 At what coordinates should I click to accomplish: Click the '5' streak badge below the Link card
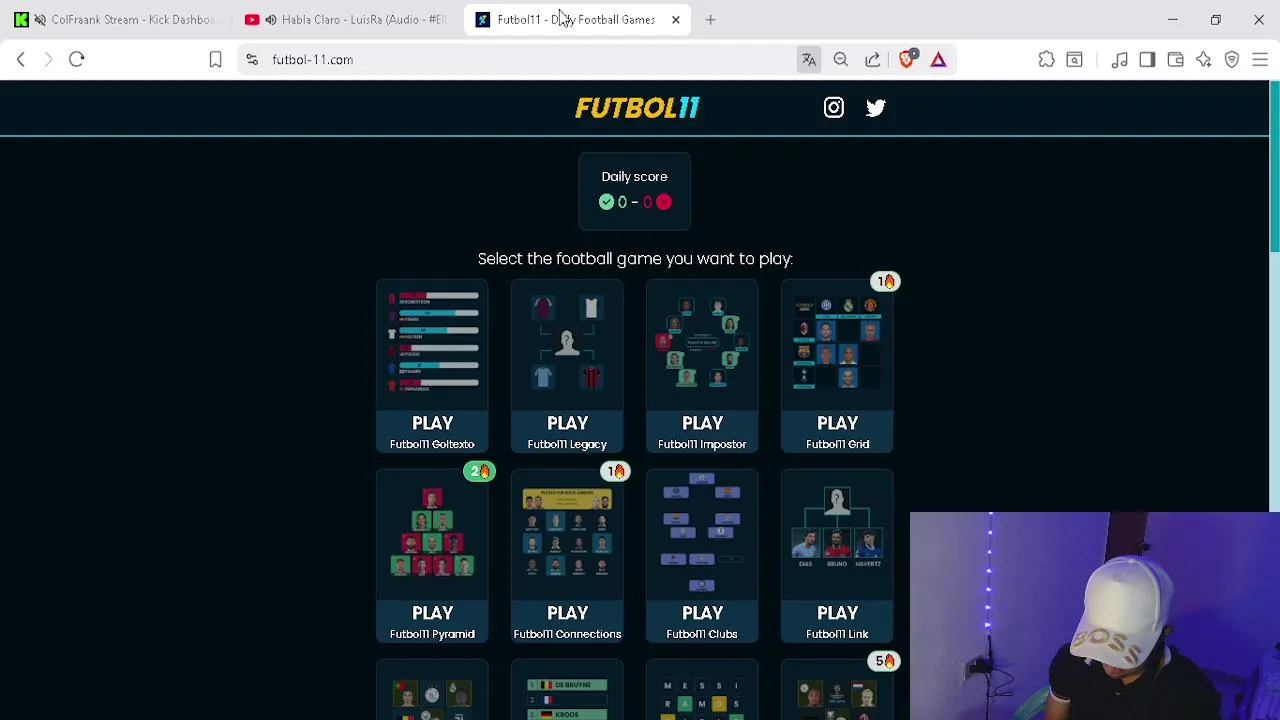885,661
